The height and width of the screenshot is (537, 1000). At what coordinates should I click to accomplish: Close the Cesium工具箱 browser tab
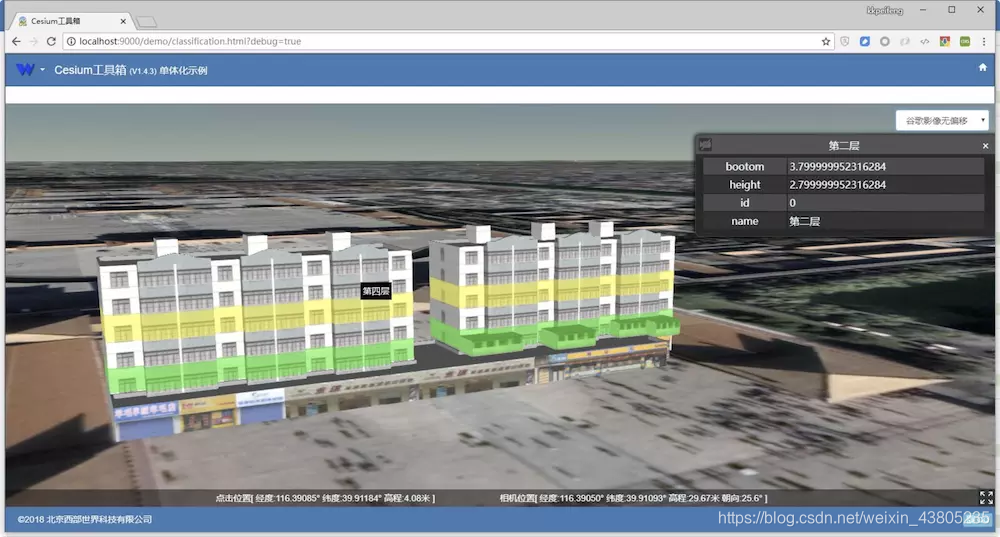(123, 21)
